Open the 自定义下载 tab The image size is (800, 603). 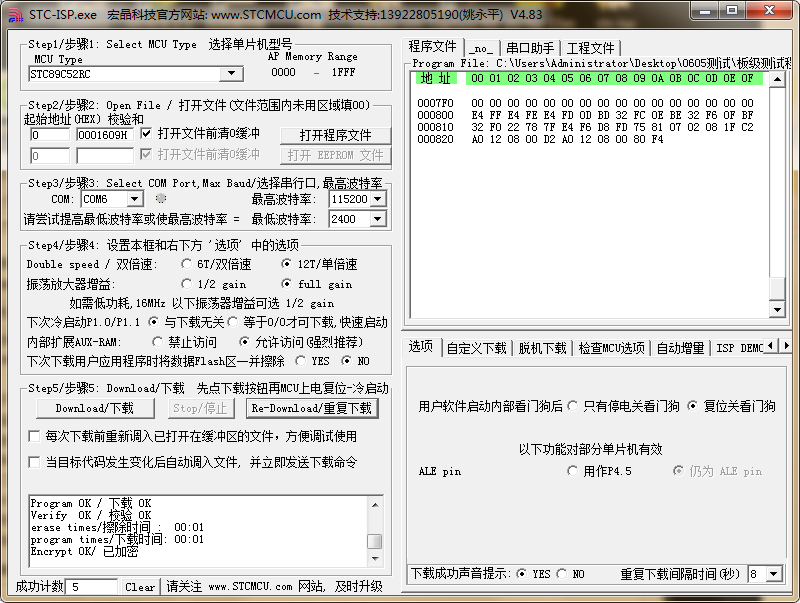point(477,348)
